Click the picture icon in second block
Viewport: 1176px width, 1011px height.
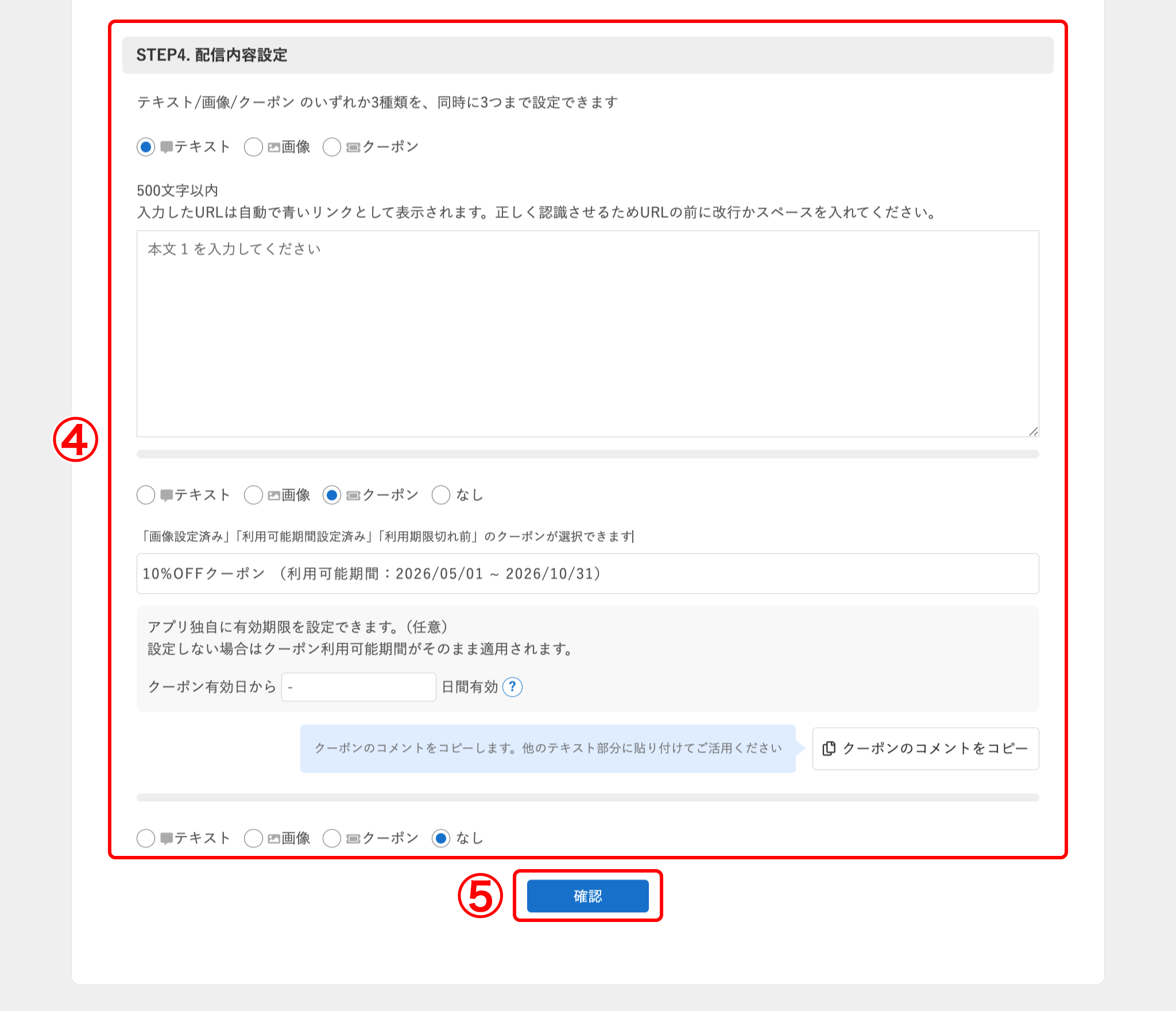coord(274,496)
